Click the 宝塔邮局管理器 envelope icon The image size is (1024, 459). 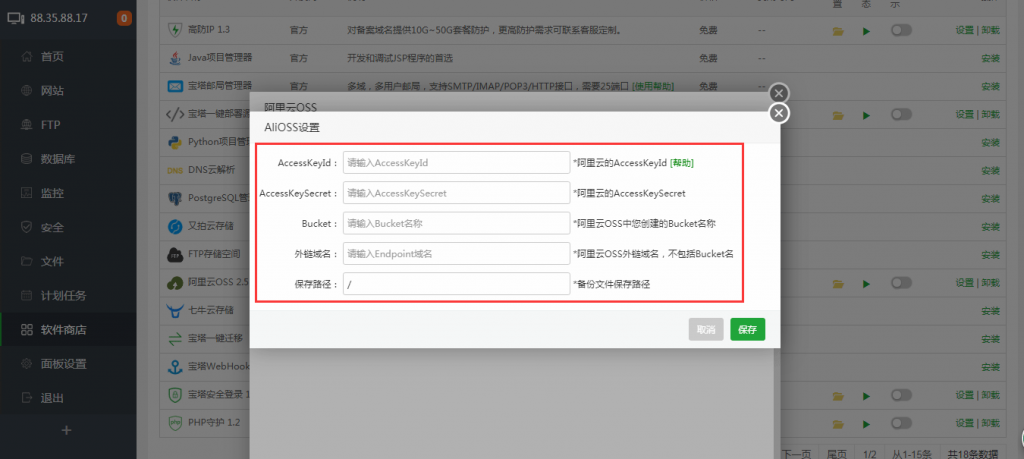click(175, 86)
